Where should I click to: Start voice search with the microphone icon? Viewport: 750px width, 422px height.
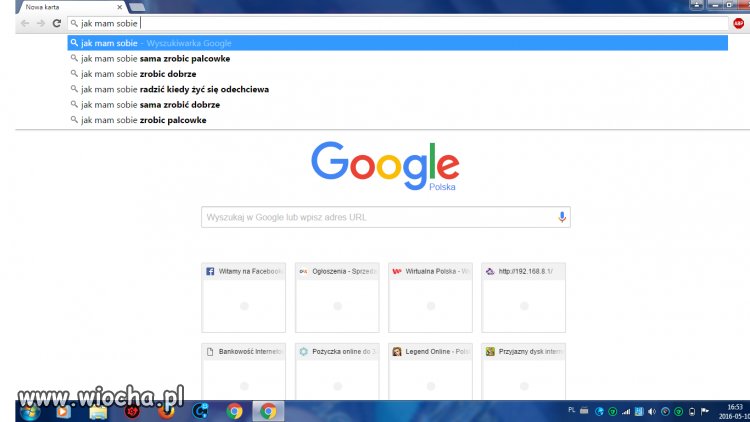click(562, 217)
